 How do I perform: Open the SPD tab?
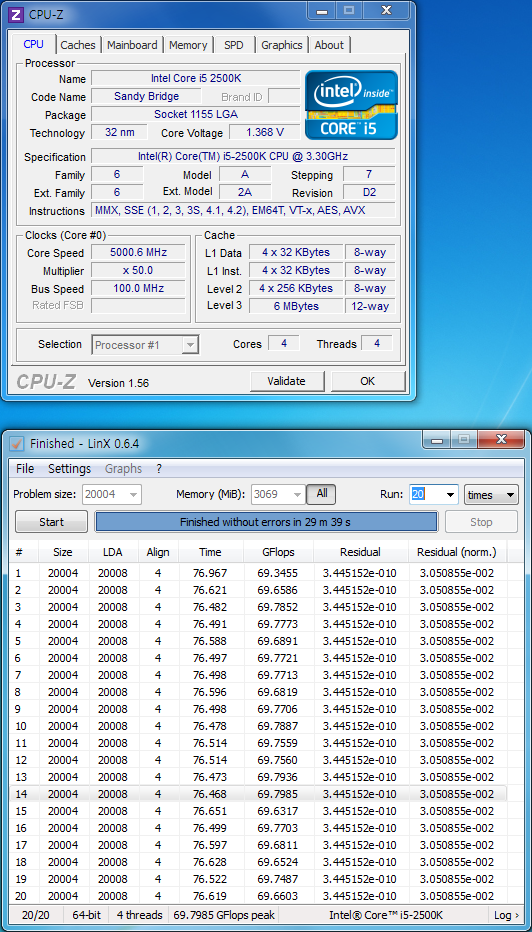(x=234, y=45)
